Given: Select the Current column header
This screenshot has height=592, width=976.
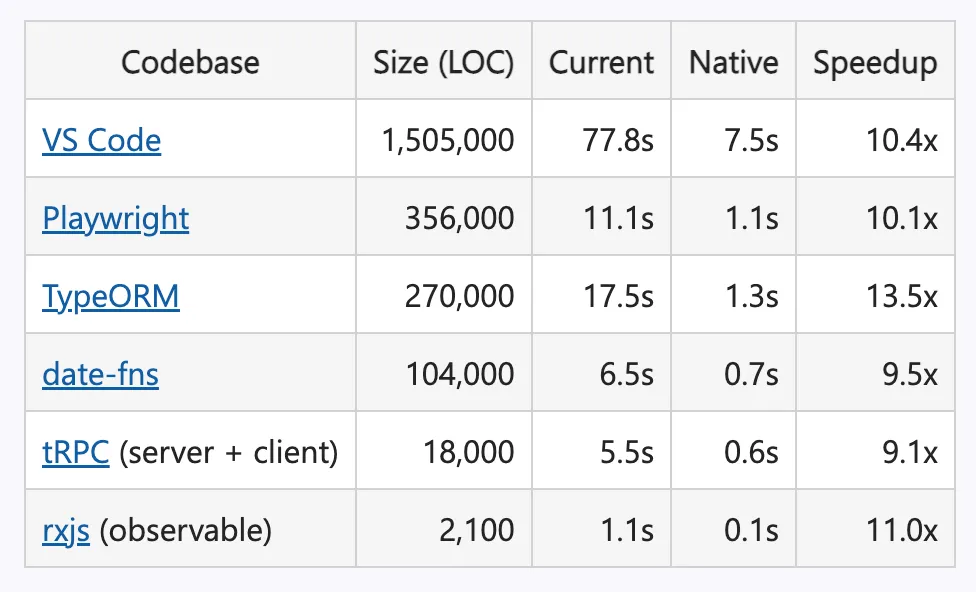Looking at the screenshot, I should click(x=601, y=62).
